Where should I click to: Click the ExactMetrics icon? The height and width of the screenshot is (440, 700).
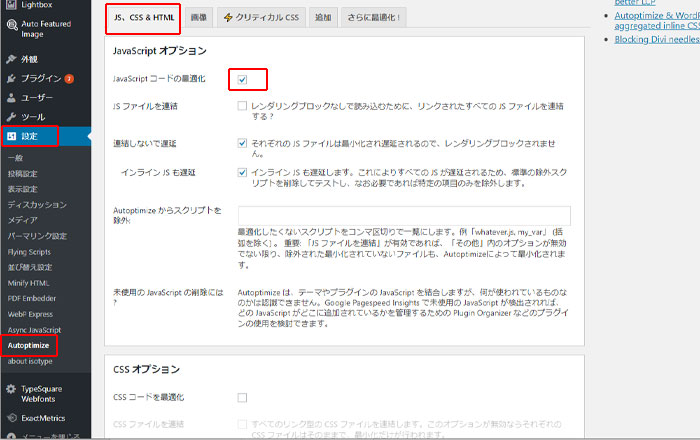pyautogui.click(x=12, y=418)
